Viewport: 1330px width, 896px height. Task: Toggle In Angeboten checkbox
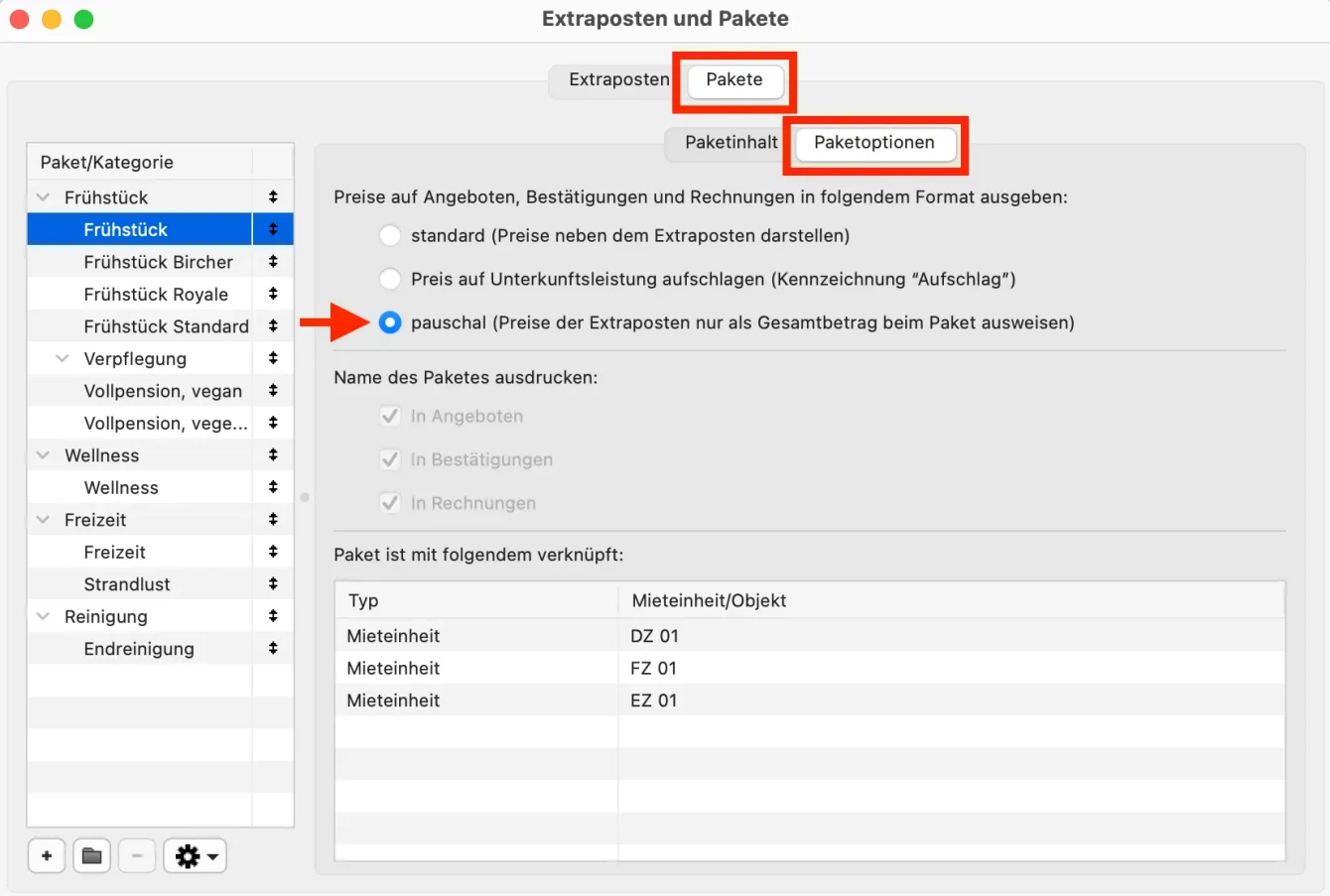390,417
